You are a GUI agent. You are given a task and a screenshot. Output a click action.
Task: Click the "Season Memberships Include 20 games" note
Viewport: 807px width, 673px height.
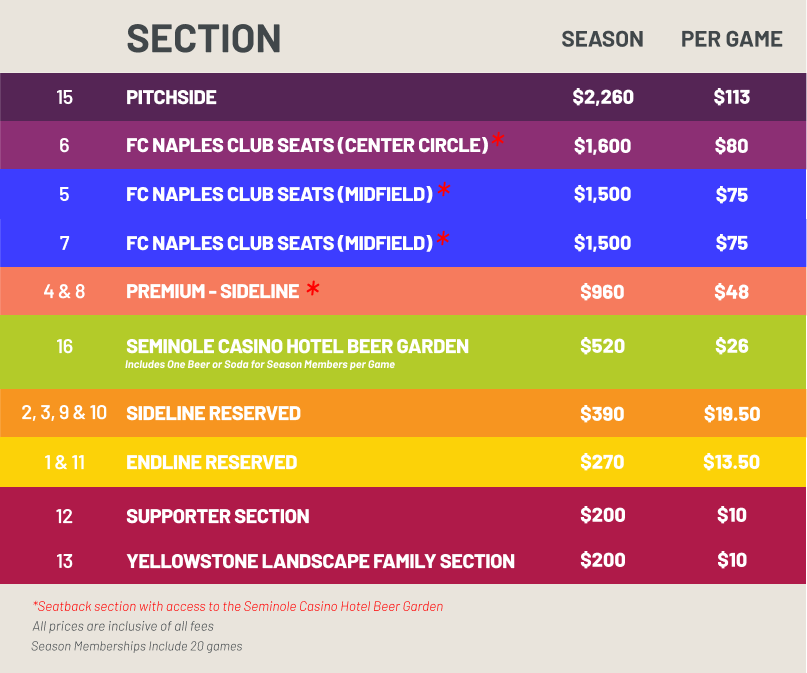(x=136, y=646)
